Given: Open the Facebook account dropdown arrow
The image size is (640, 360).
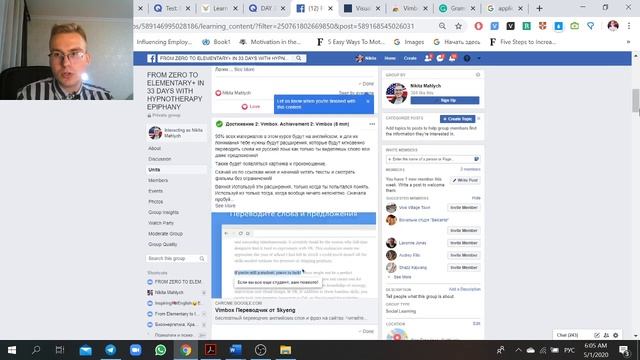Looking at the screenshot, I should (479, 58).
